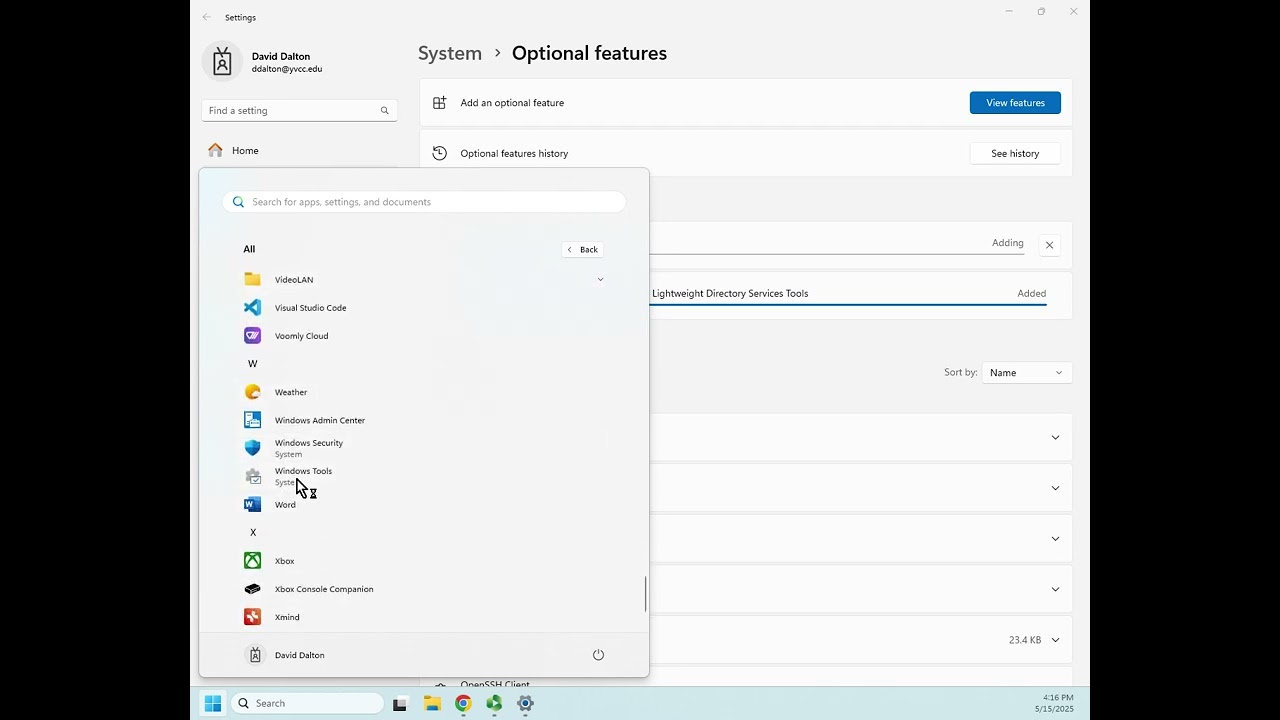This screenshot has width=1280, height=720.
Task: Launch Voomly Cloud app icon
Action: [x=253, y=336]
